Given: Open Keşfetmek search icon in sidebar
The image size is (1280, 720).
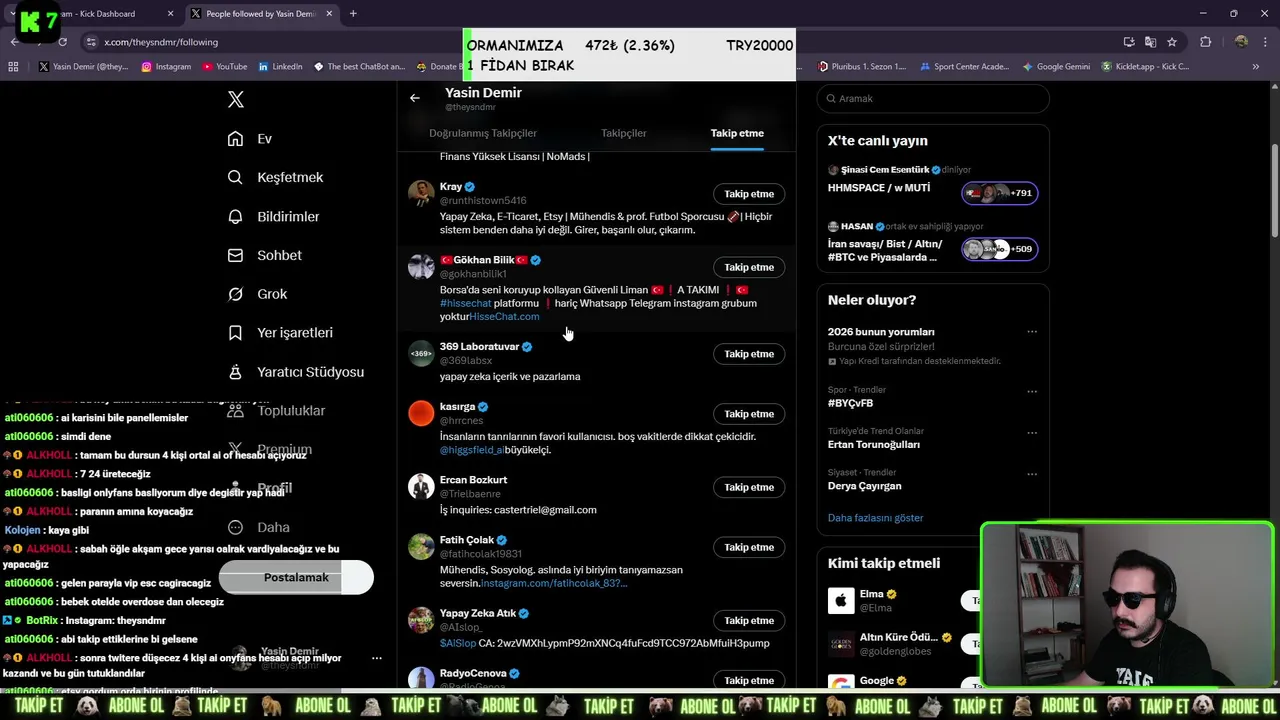Looking at the screenshot, I should (235, 177).
